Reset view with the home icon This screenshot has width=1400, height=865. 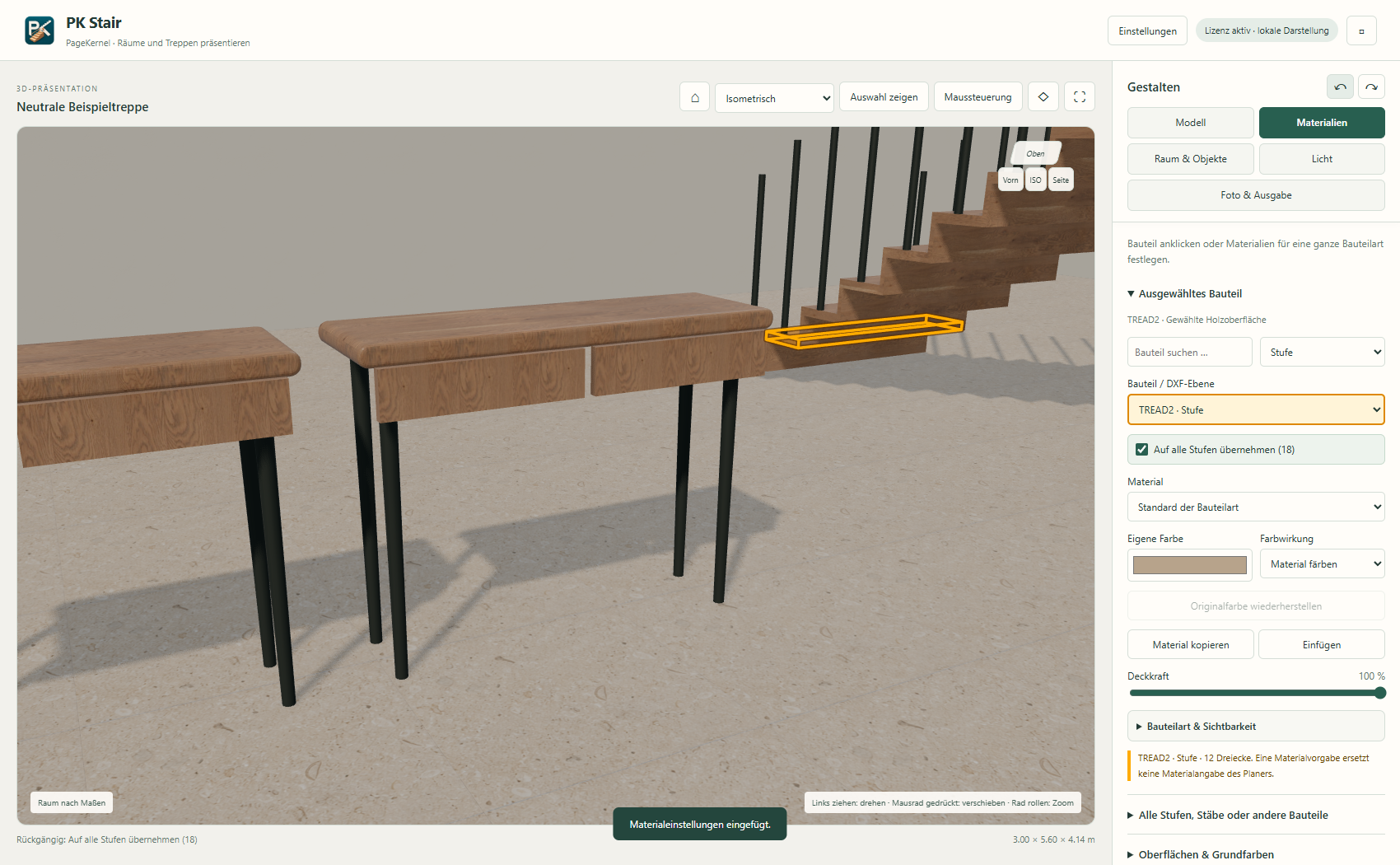point(694,97)
